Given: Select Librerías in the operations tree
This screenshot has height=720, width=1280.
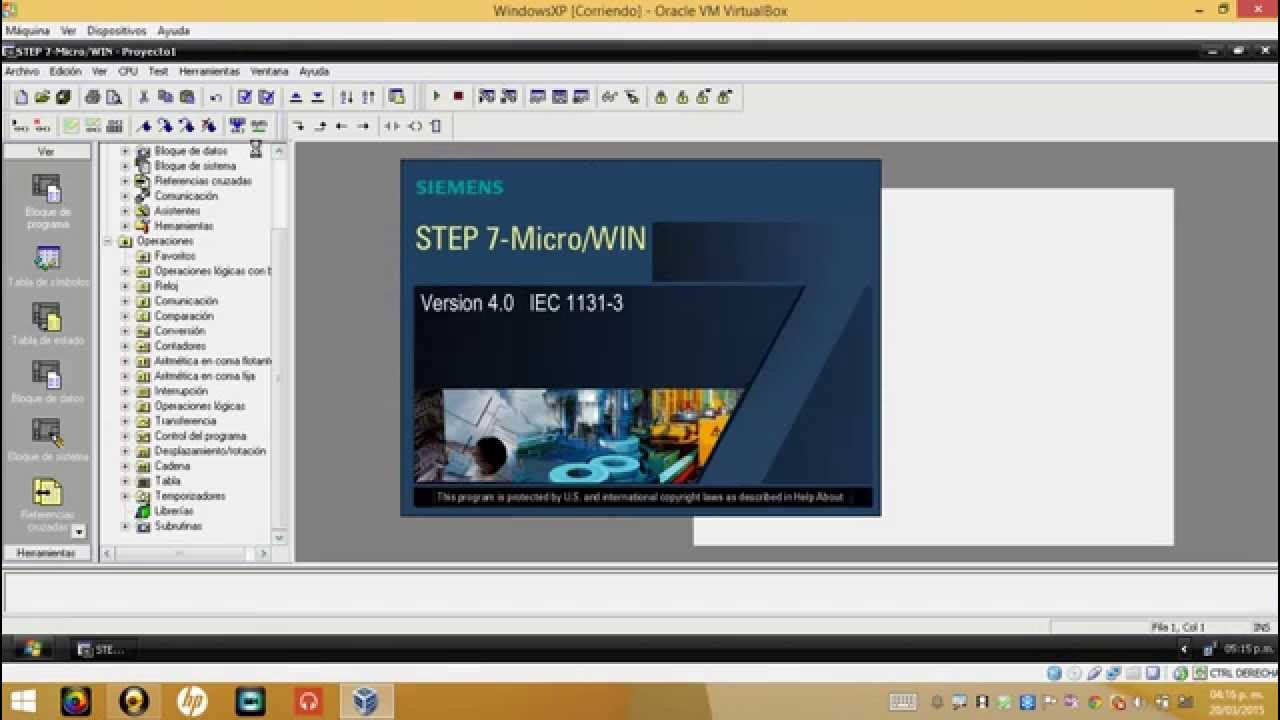Looking at the screenshot, I should [x=174, y=511].
